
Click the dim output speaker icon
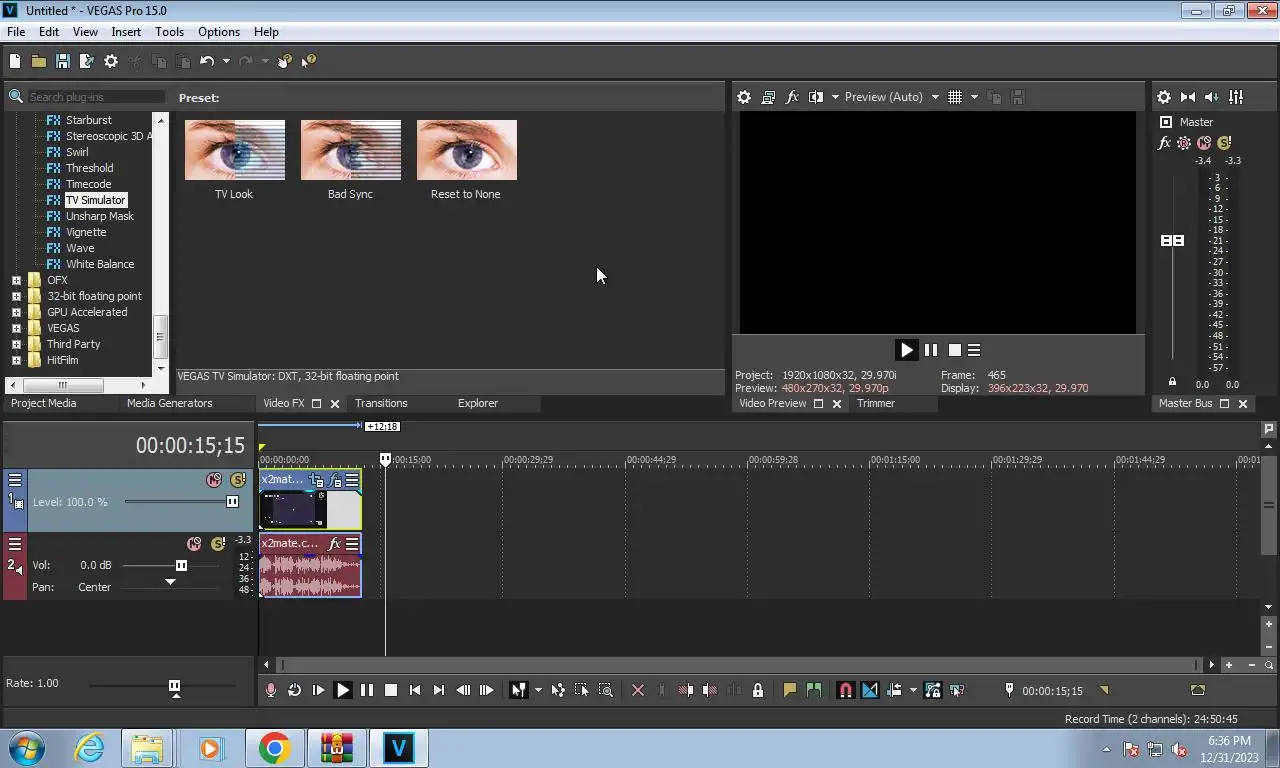point(1212,97)
